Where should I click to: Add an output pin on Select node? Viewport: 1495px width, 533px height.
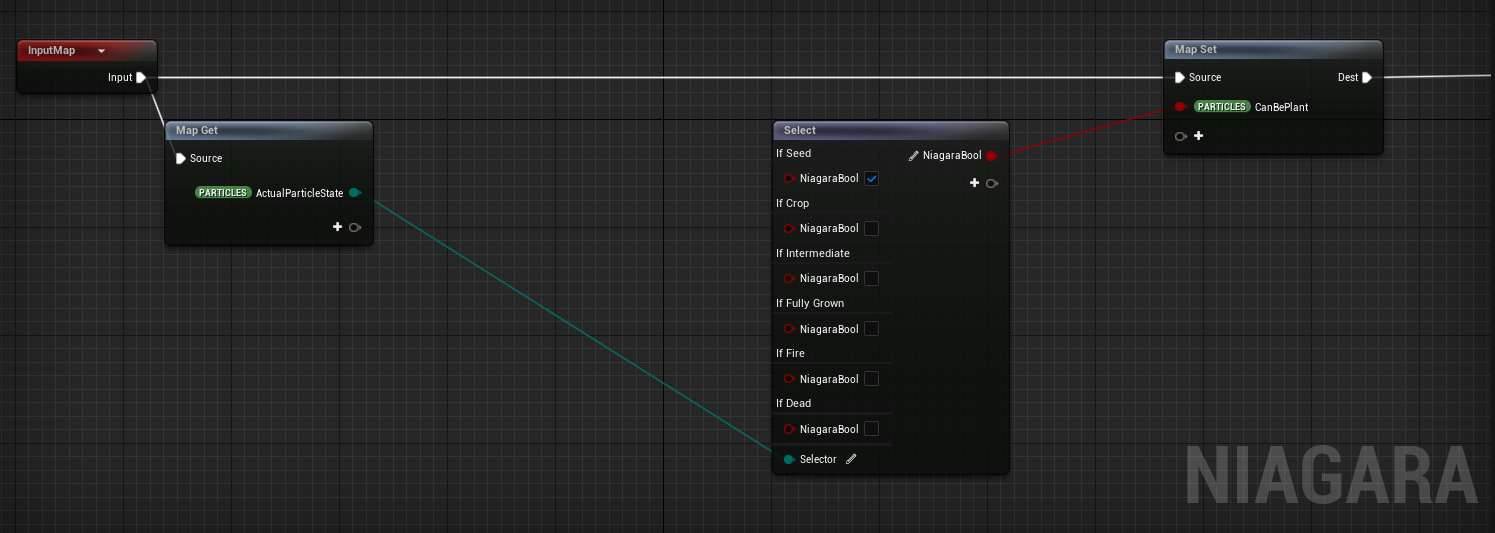[x=975, y=183]
